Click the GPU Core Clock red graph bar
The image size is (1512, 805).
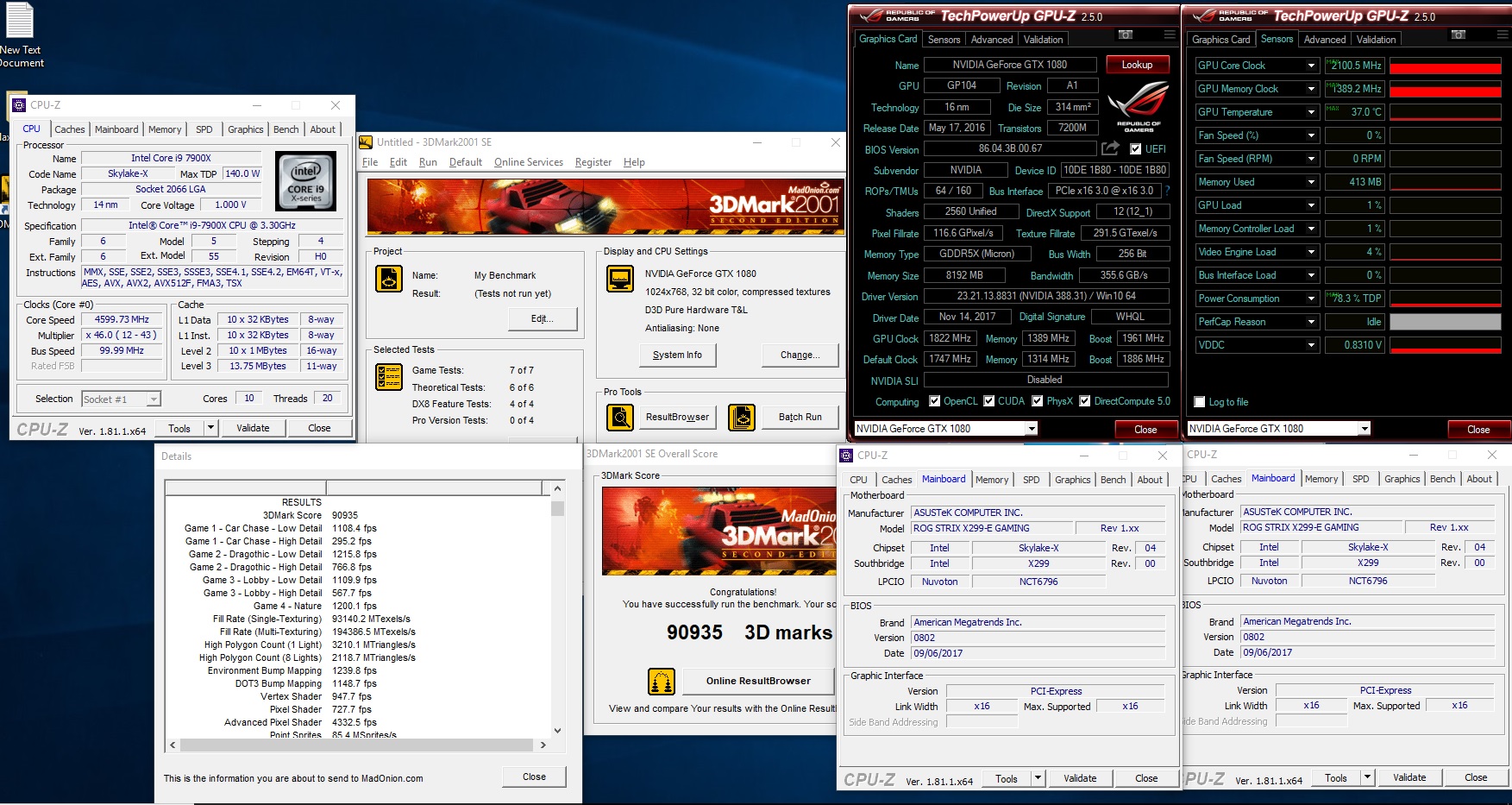pos(1446,66)
